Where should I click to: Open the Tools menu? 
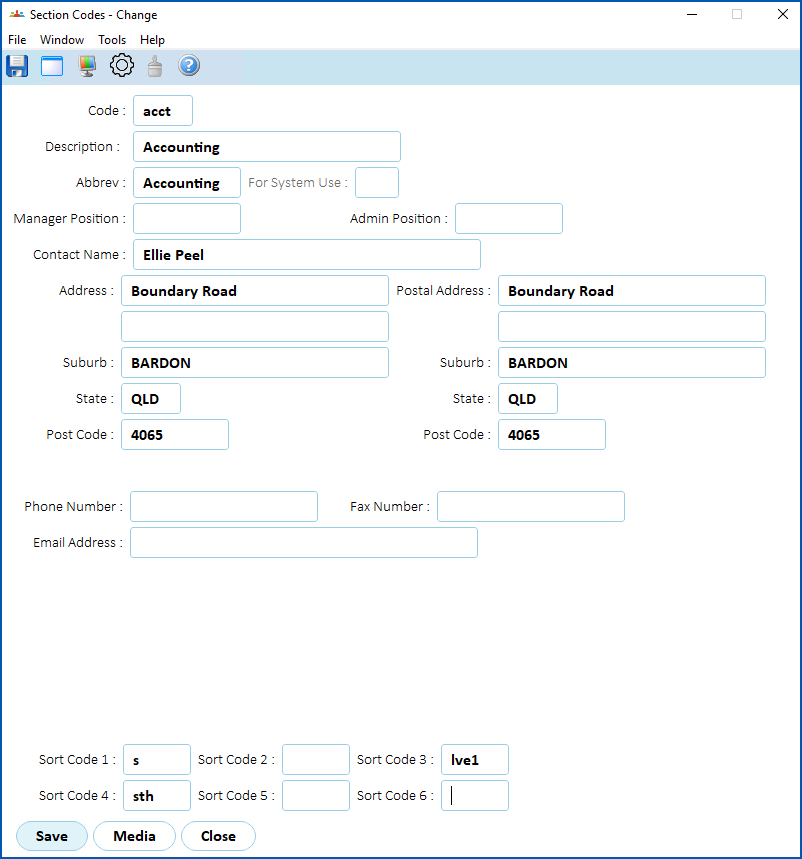(x=112, y=40)
